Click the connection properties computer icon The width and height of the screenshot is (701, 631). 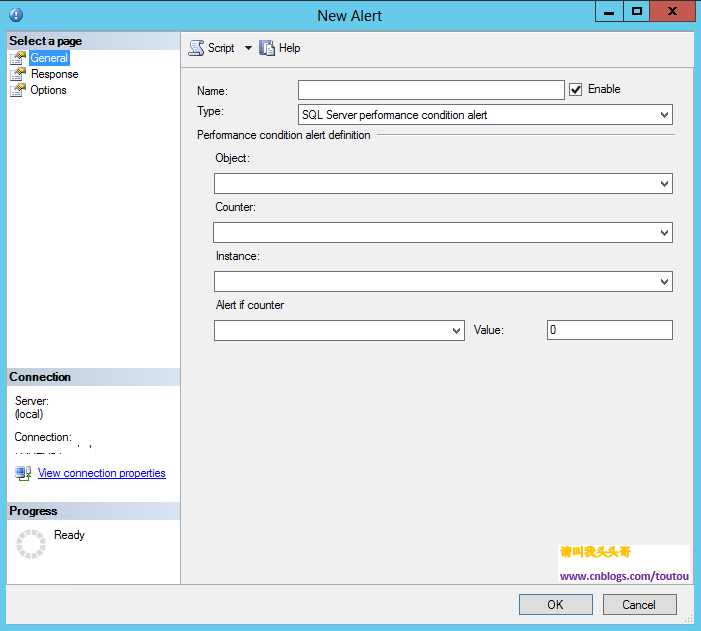pyautogui.click(x=23, y=473)
